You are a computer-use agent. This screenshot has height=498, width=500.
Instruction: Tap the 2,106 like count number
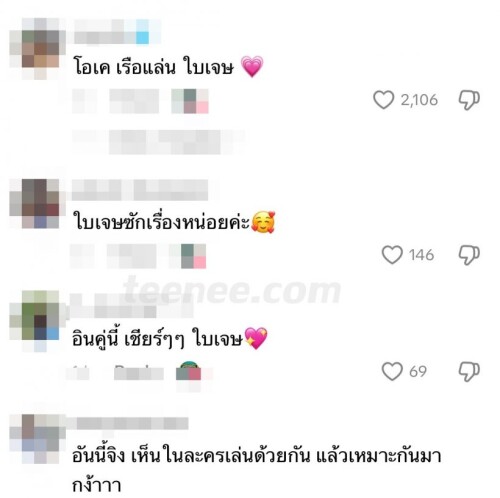click(x=419, y=100)
